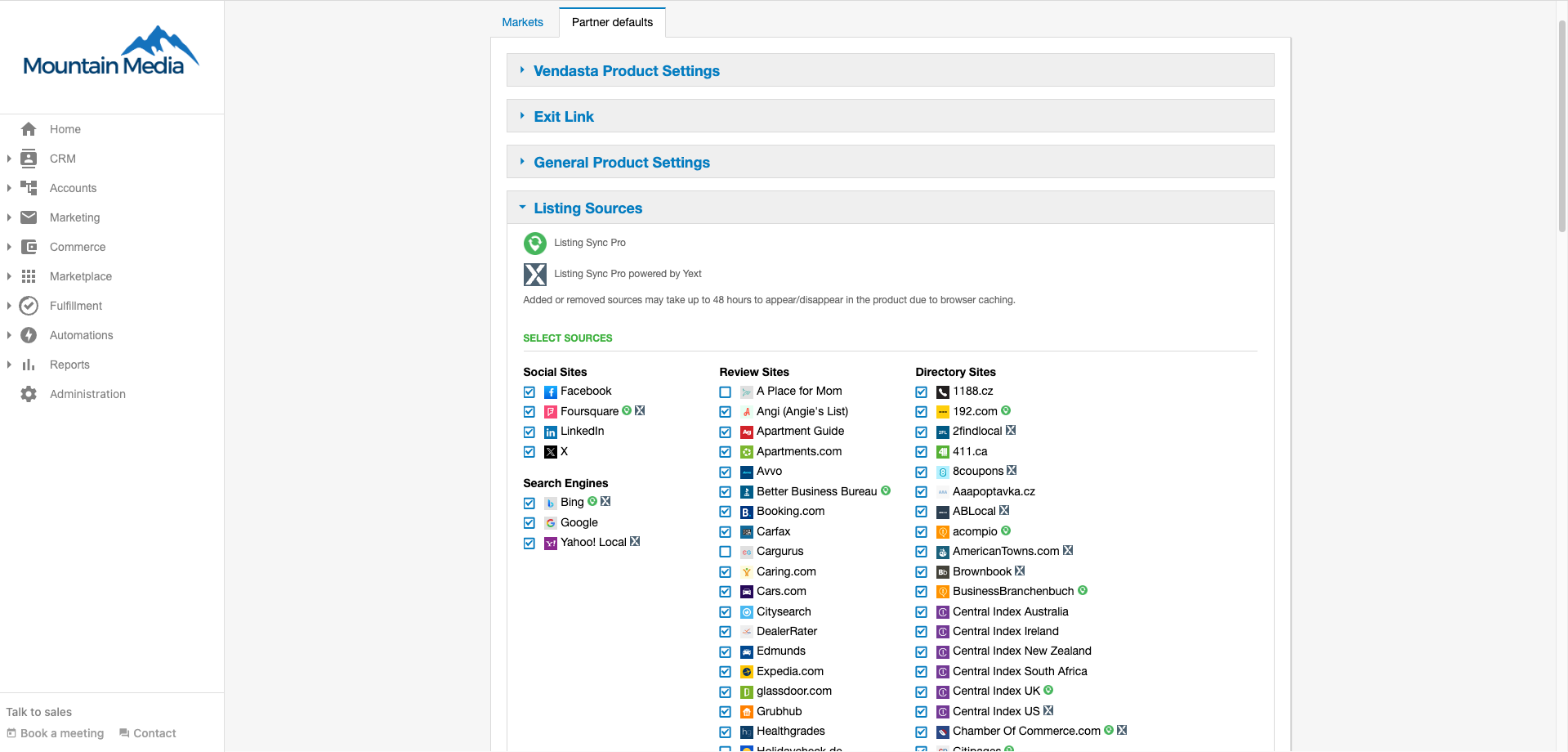The width and height of the screenshot is (1568, 752).
Task: Expand General Product Settings section
Action: (890, 162)
